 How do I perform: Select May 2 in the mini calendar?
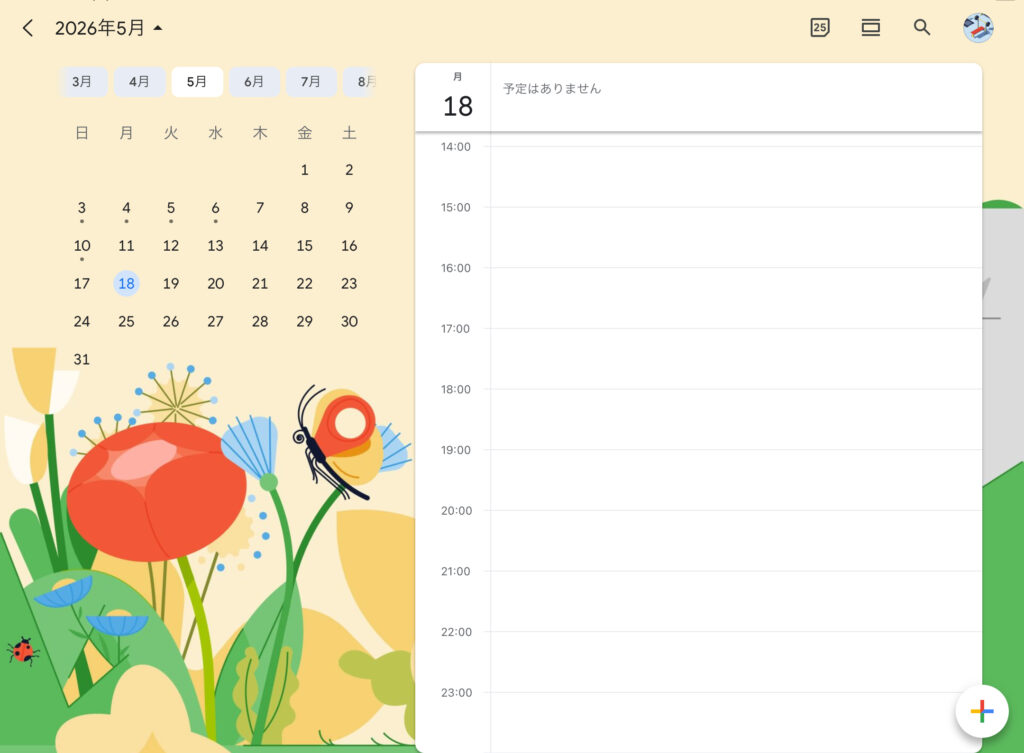(x=349, y=170)
